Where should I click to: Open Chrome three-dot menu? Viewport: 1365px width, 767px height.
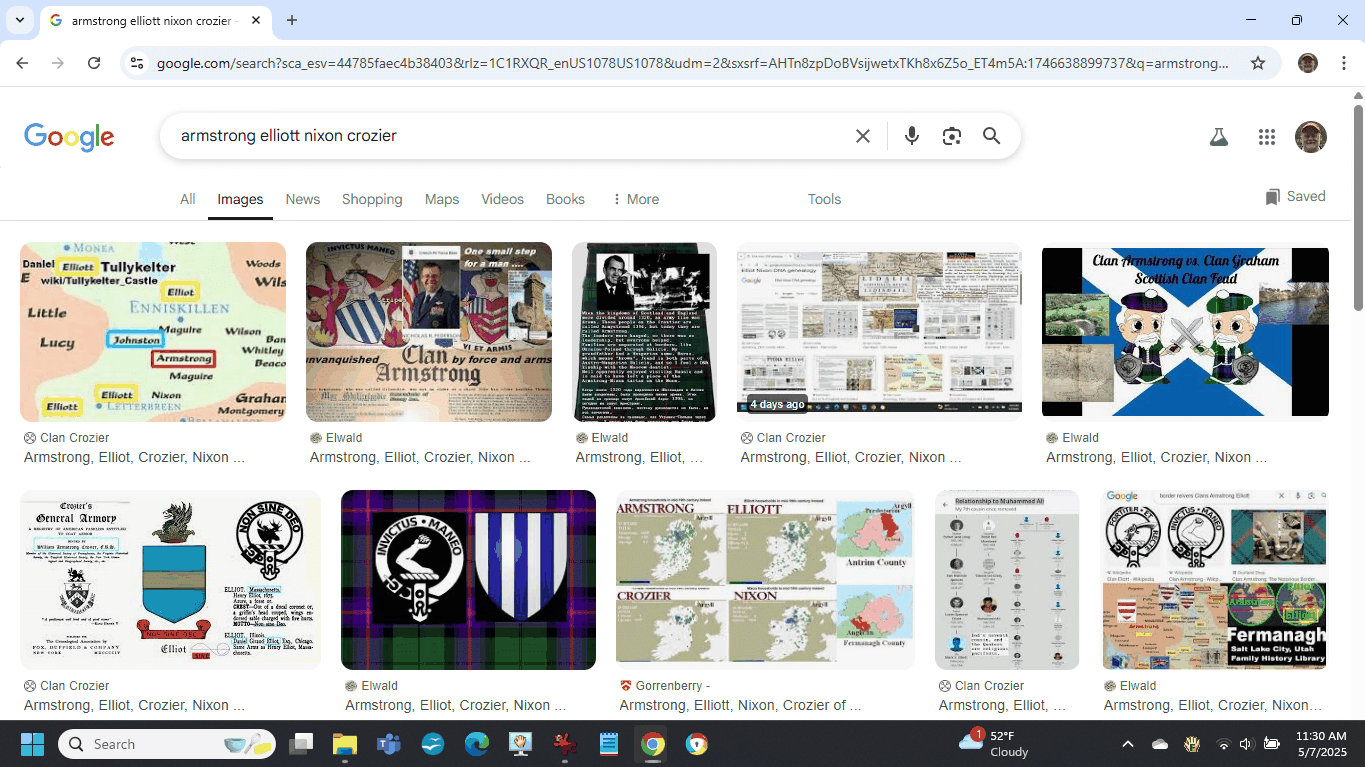[1342, 63]
